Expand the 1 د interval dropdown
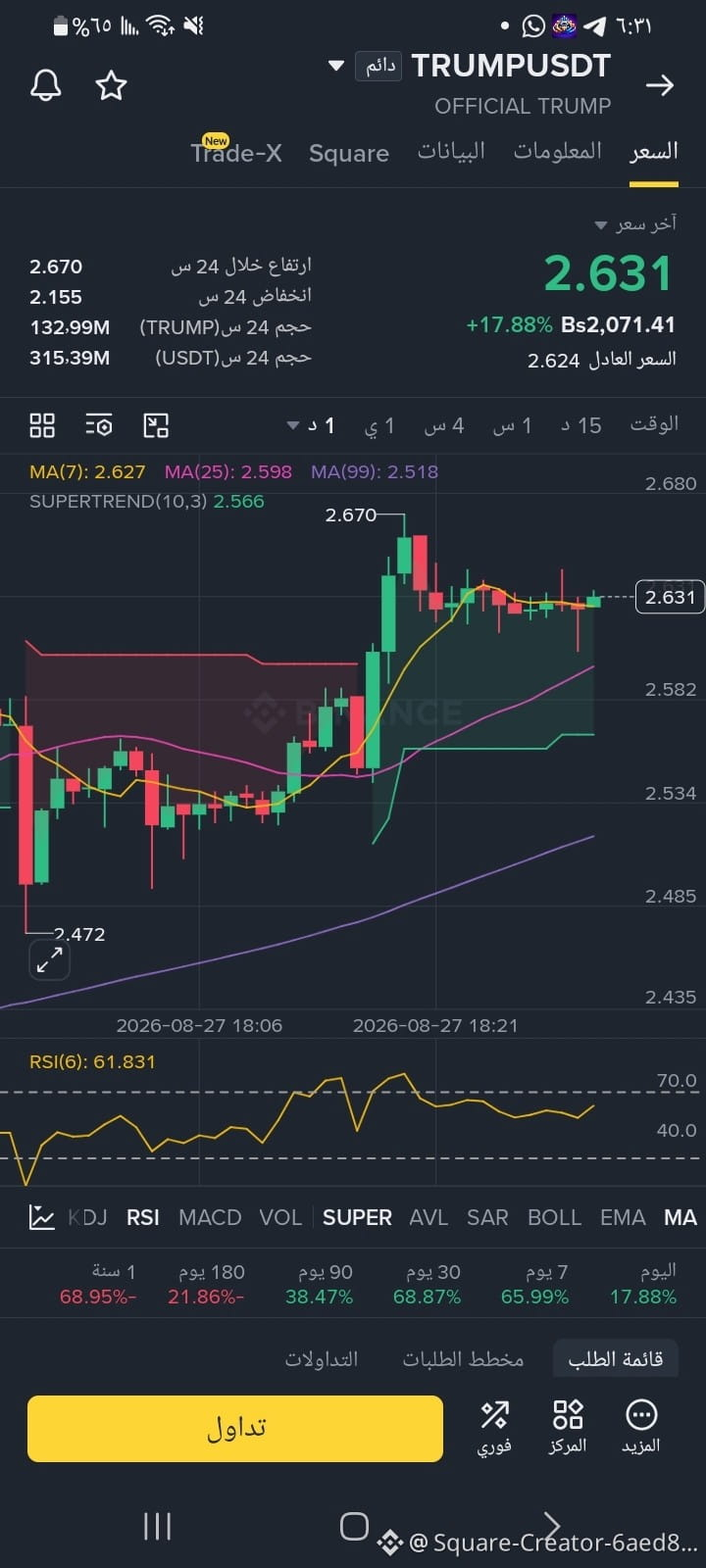 311,425
